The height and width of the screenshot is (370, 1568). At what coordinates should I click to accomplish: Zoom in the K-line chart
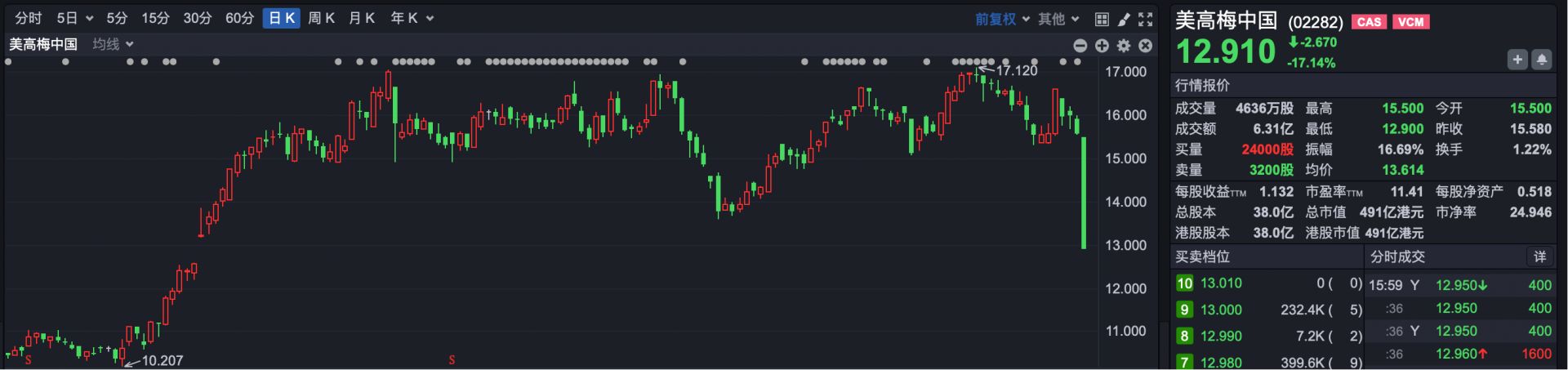pyautogui.click(x=1102, y=46)
